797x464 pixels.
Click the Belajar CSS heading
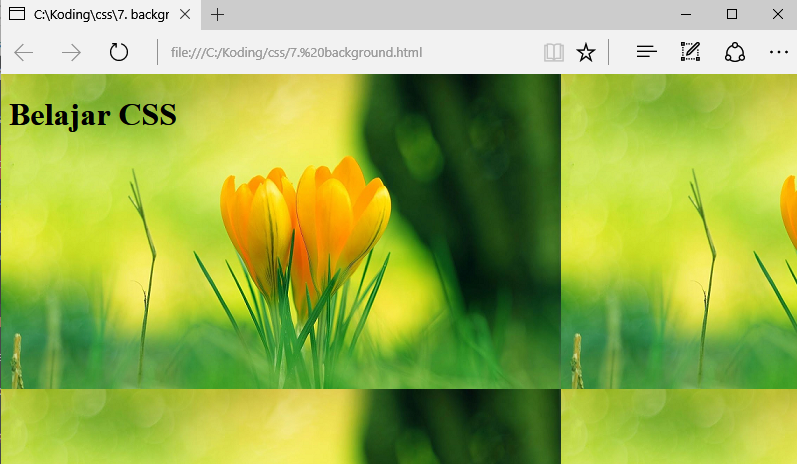click(93, 115)
